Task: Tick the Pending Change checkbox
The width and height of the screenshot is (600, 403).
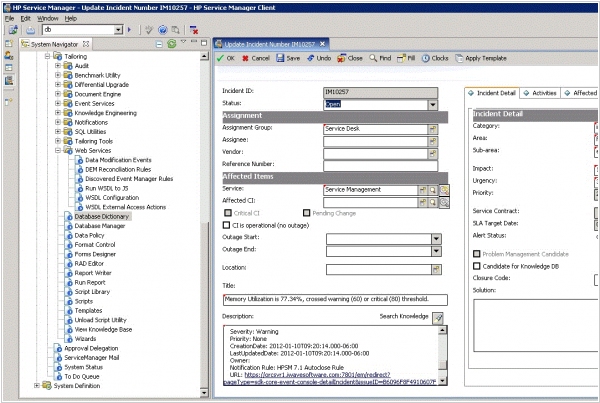Action: 307,213
